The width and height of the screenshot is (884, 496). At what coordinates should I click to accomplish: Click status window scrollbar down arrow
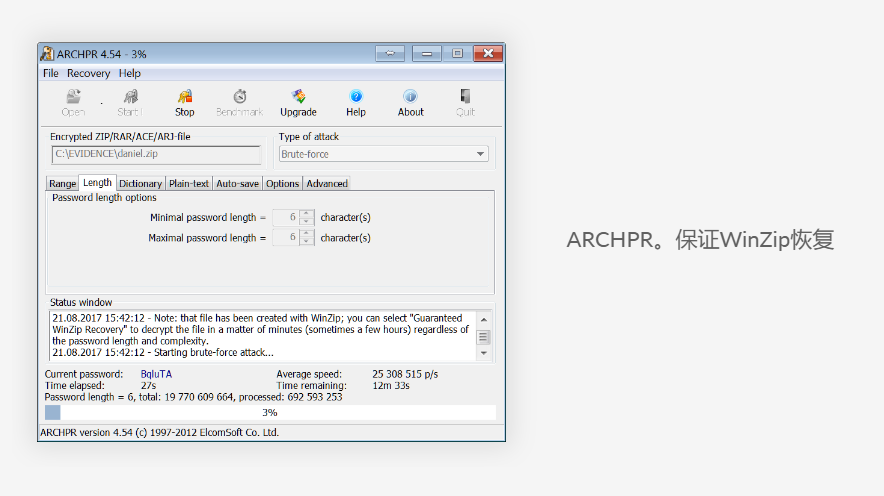pos(483,353)
